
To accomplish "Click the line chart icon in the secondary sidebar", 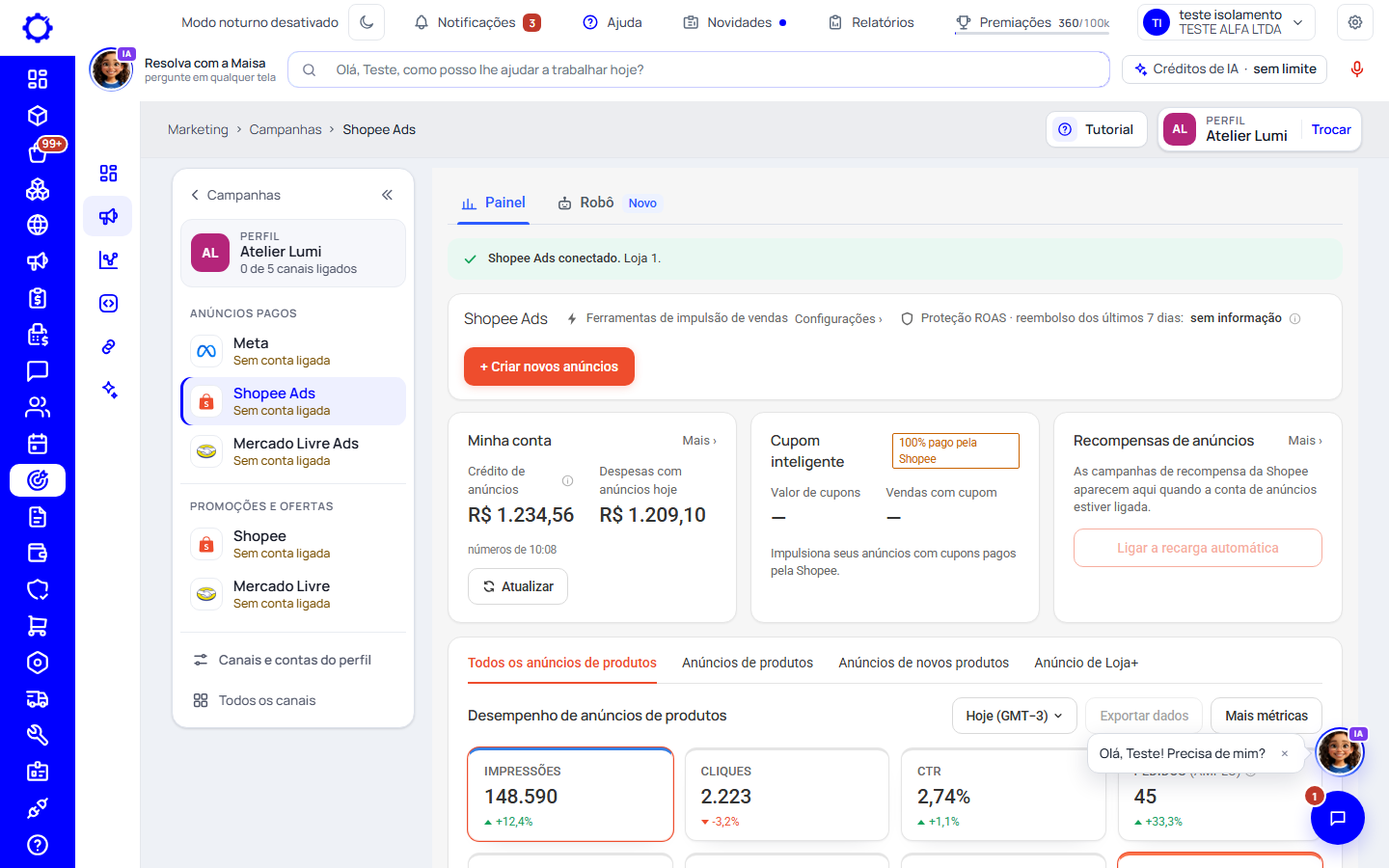I will point(108,259).
